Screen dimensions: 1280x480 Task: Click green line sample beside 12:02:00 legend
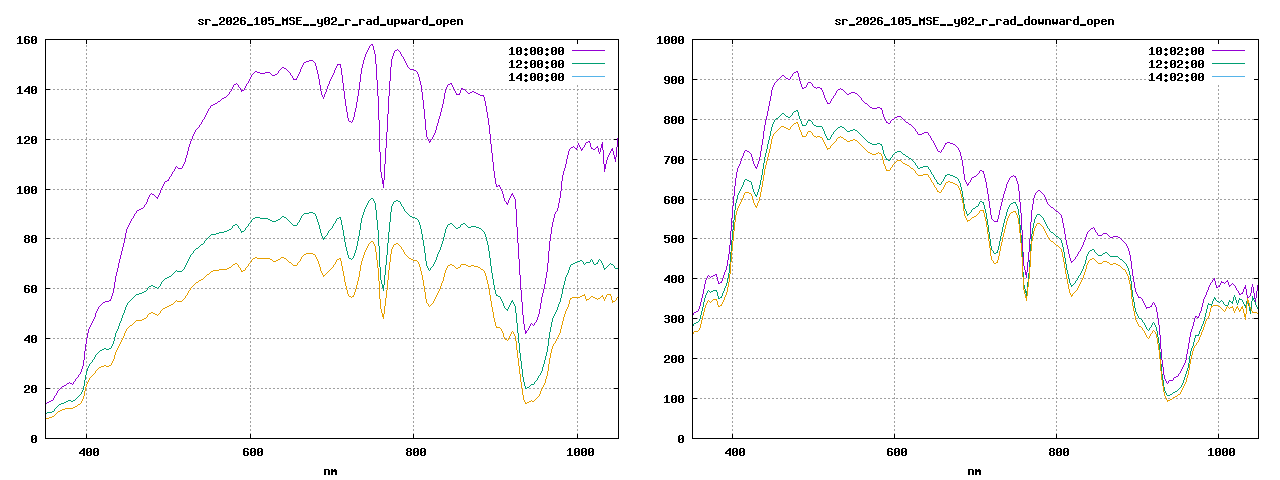tap(1229, 64)
